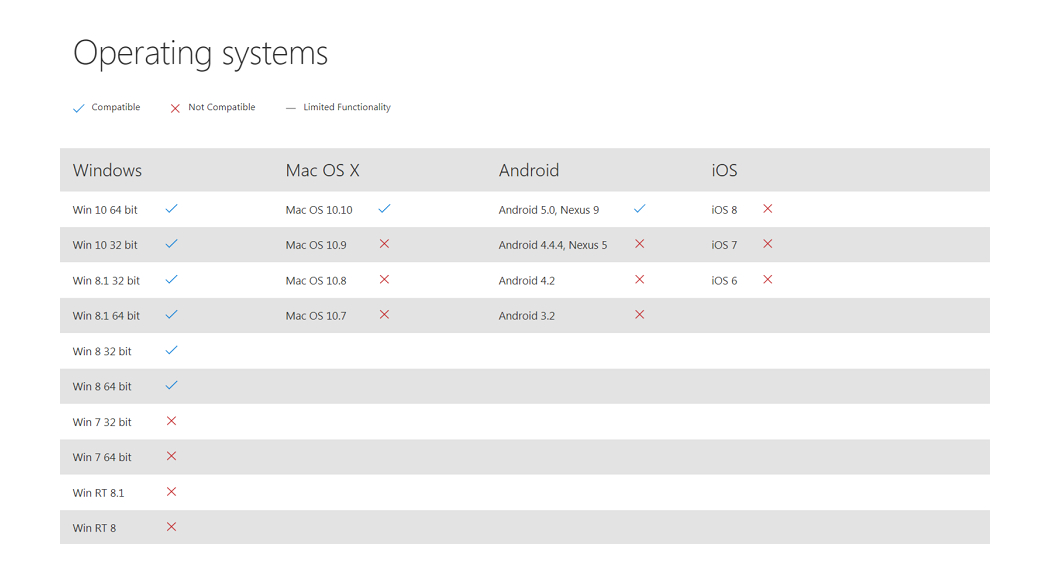The width and height of the screenshot is (1050, 572).
Task: Click the red X next to Win 7 32 bit
Action: click(171, 421)
